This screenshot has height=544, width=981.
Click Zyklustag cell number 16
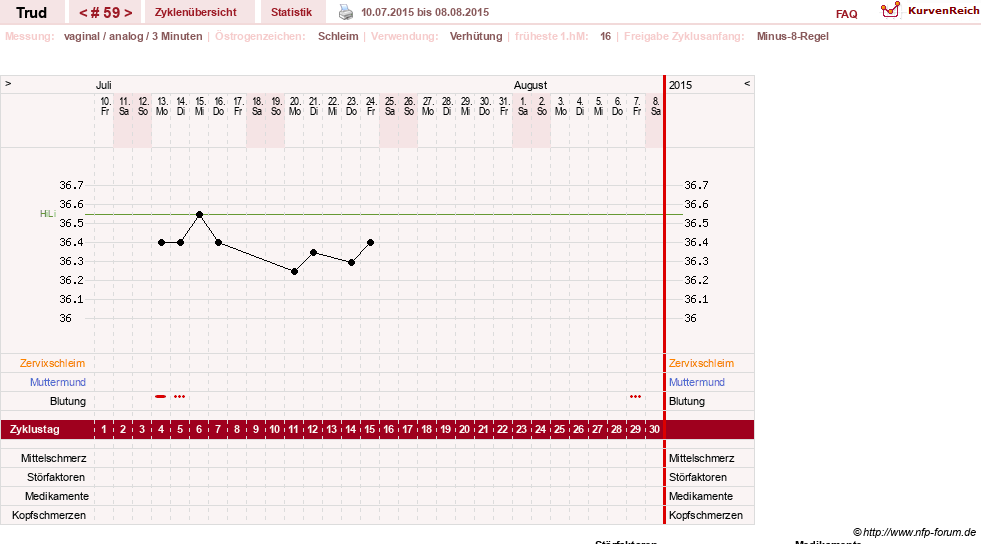point(389,430)
